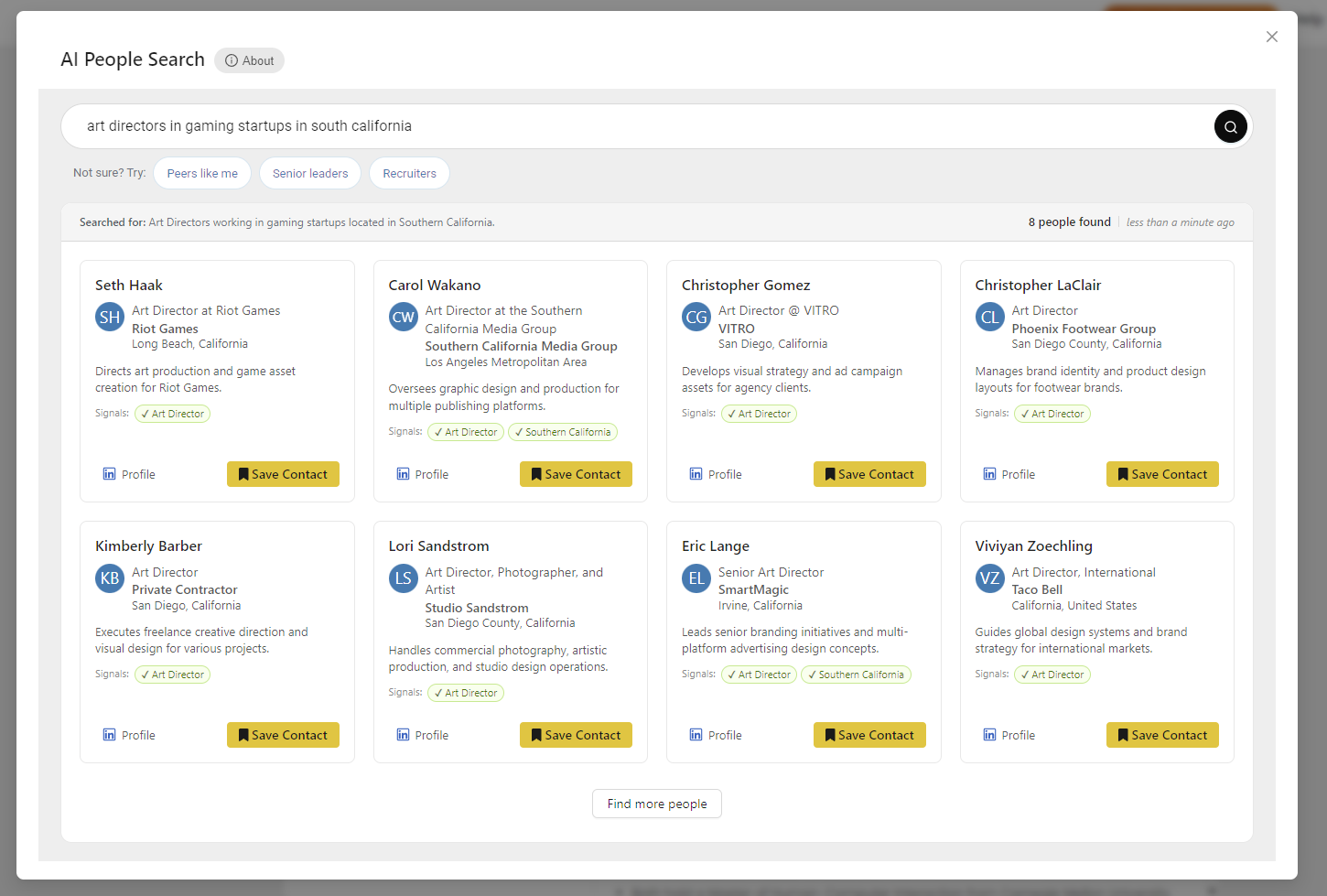1327x896 pixels.
Task: Click the '8 people found' count
Action: pyautogui.click(x=1069, y=222)
